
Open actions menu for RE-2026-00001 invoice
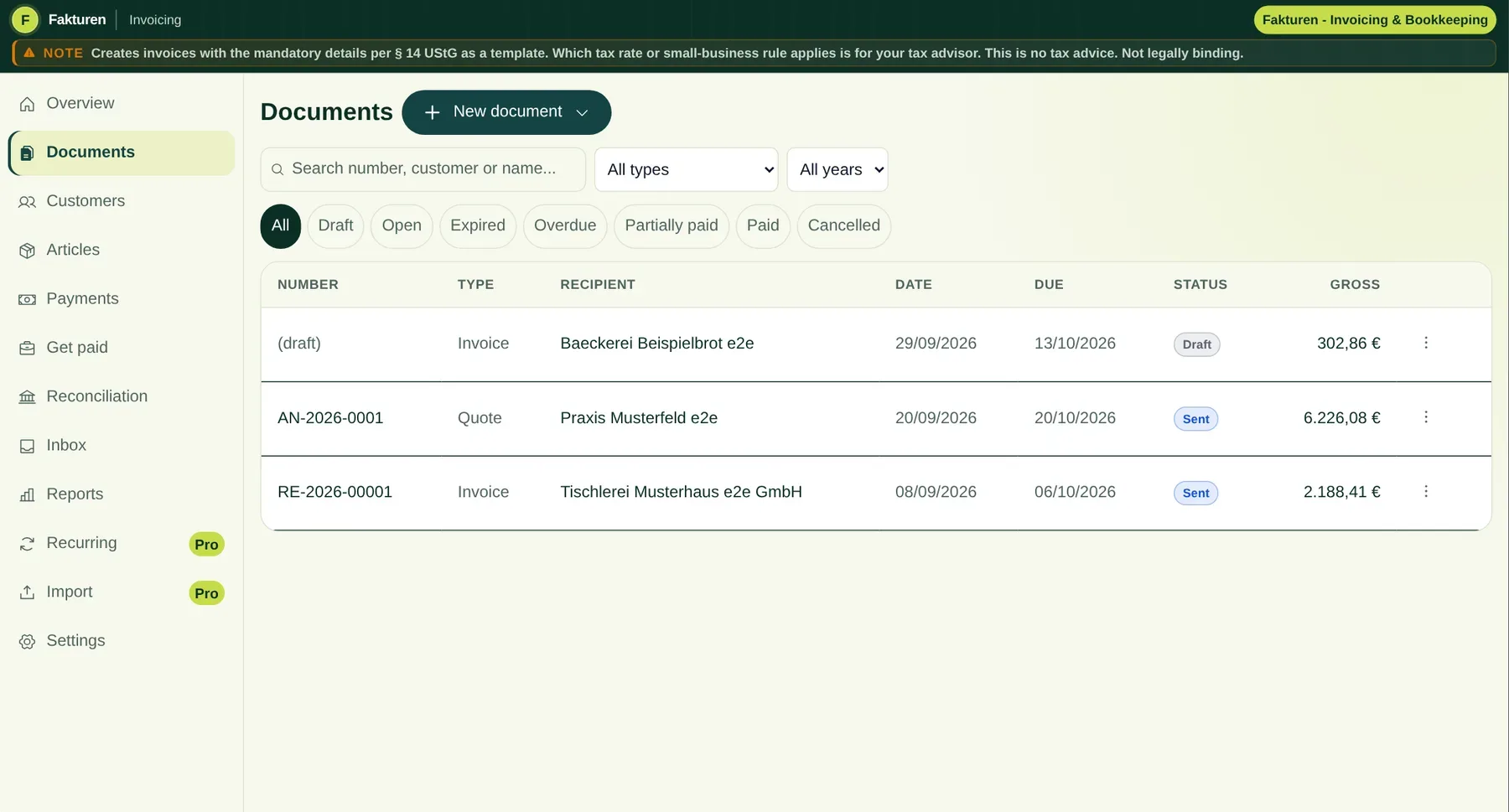(x=1425, y=492)
